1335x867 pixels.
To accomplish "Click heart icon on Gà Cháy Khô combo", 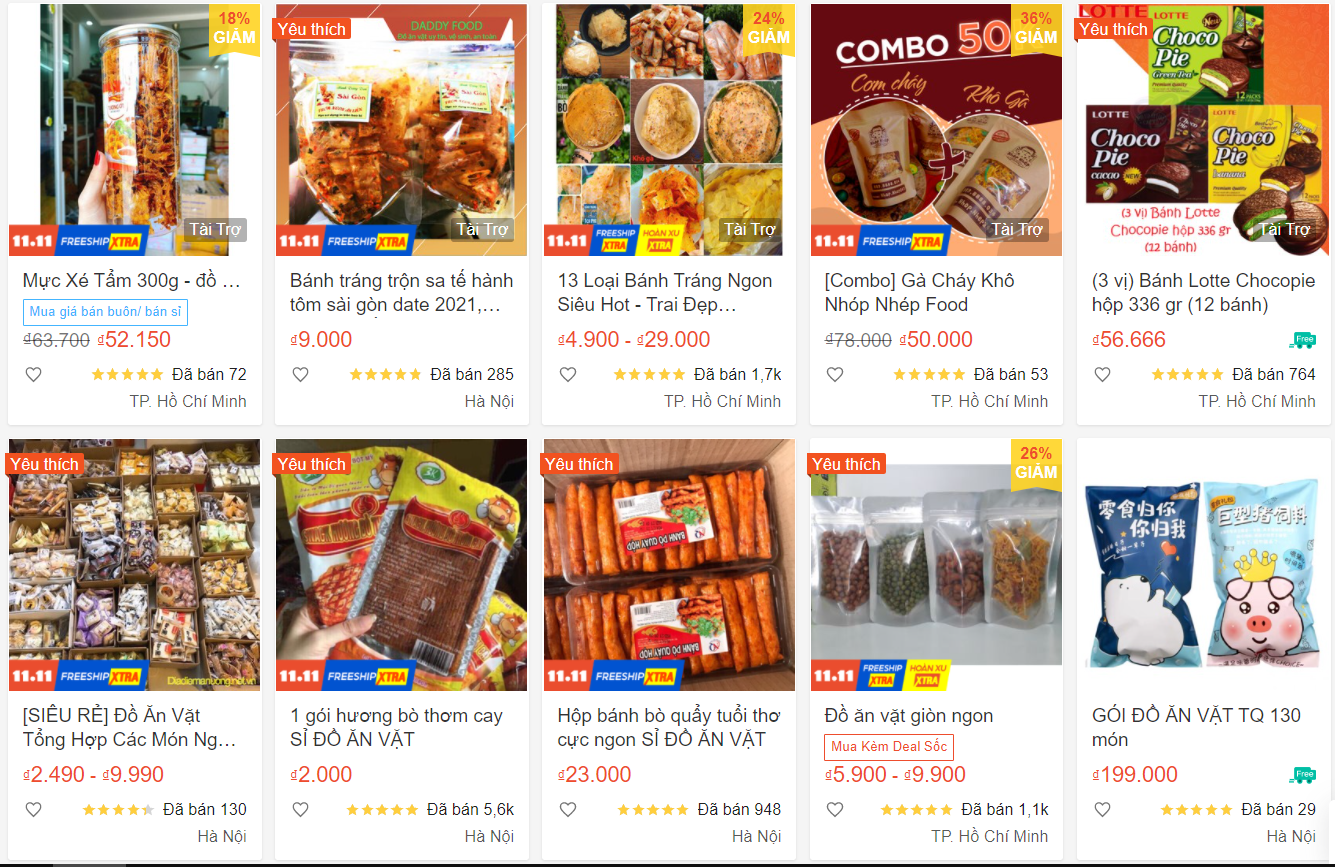I will 835,375.
